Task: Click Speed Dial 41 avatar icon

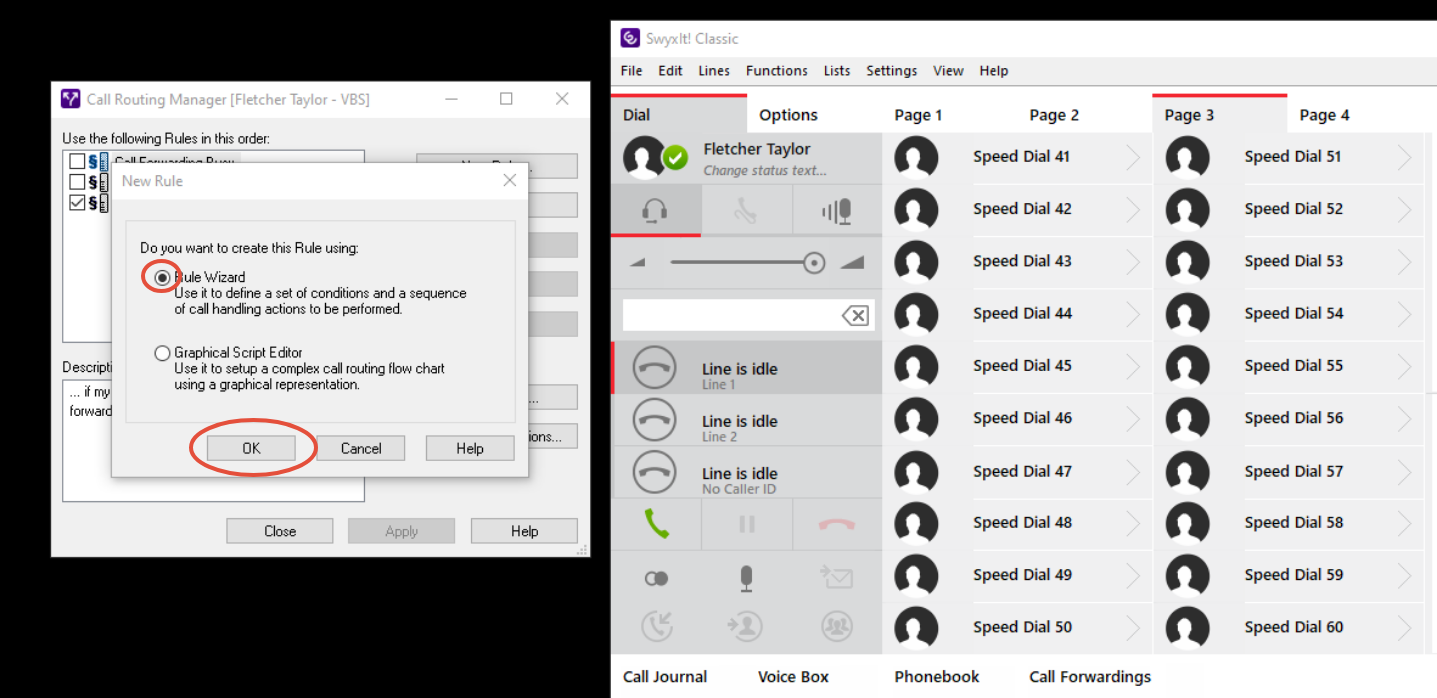Action: tap(916, 158)
